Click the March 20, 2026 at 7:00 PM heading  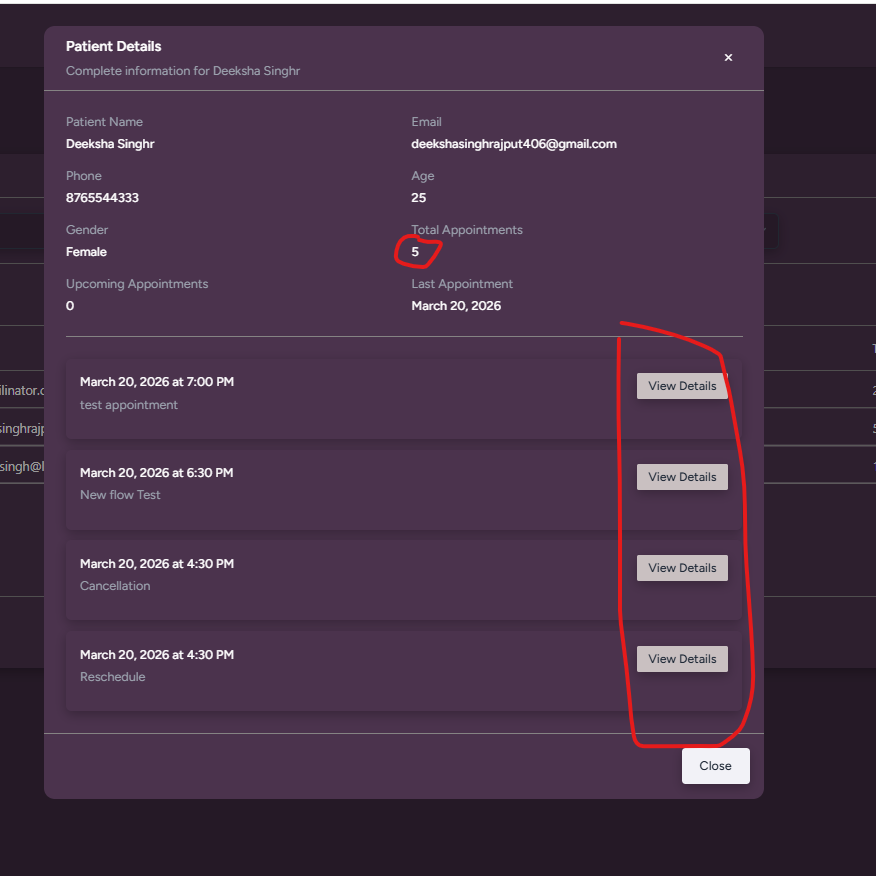click(x=157, y=382)
